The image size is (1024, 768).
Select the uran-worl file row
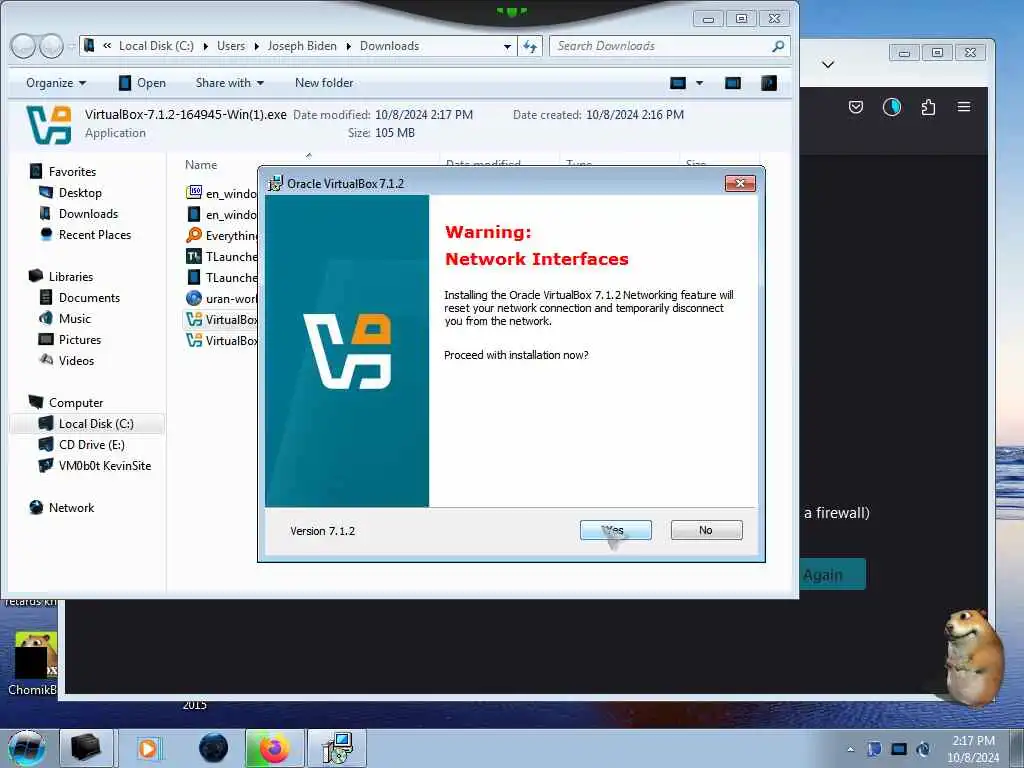222,298
